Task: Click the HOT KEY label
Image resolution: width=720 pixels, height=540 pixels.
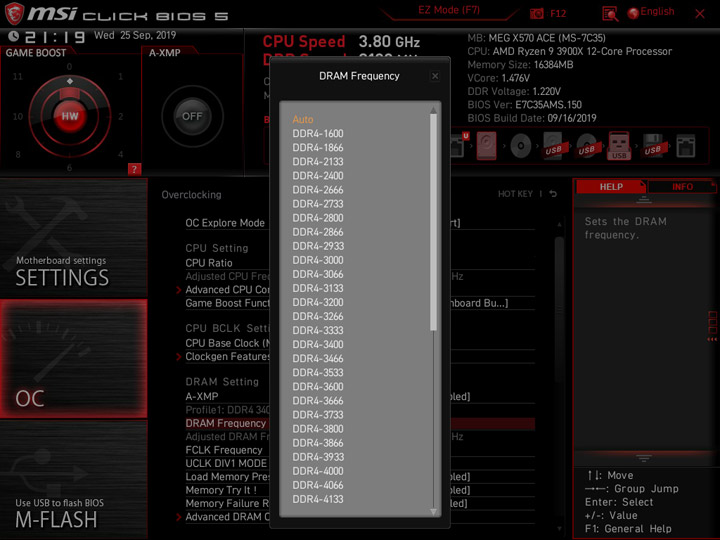Action: click(x=515, y=194)
